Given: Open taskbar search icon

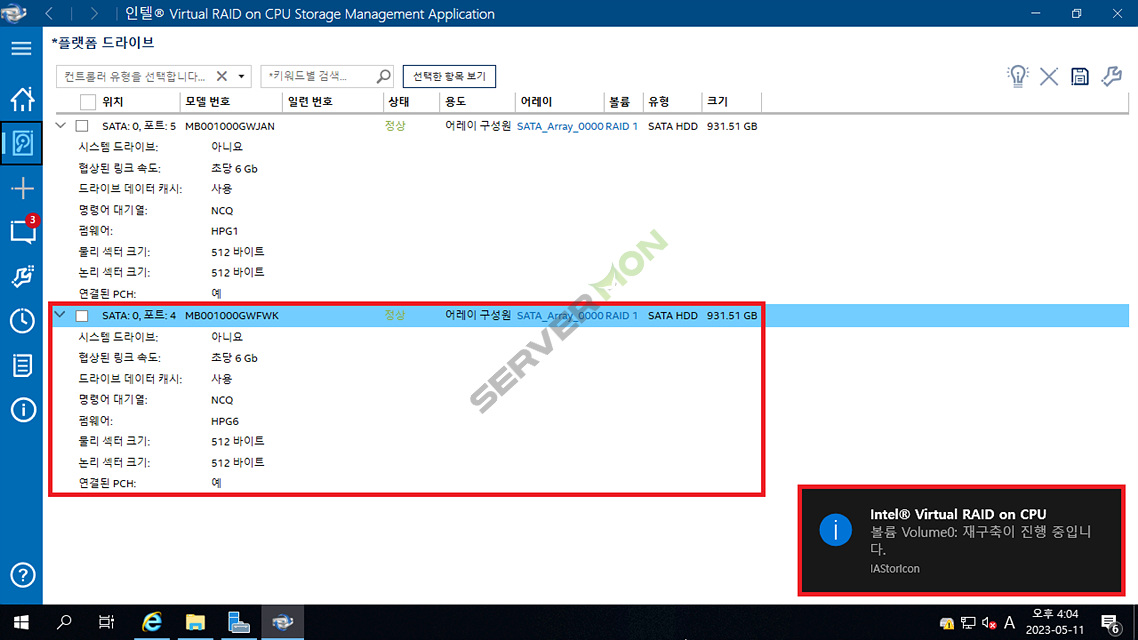Looking at the screenshot, I should (x=64, y=622).
